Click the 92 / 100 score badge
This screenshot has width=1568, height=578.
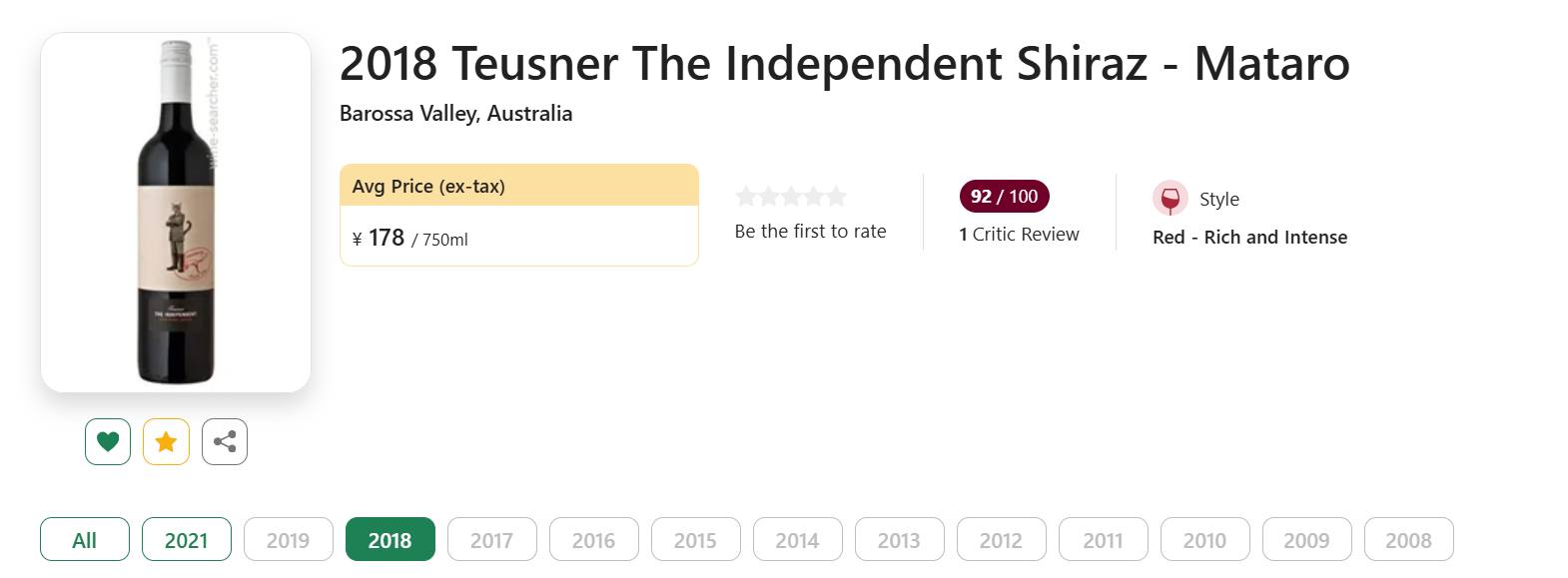tap(1005, 197)
